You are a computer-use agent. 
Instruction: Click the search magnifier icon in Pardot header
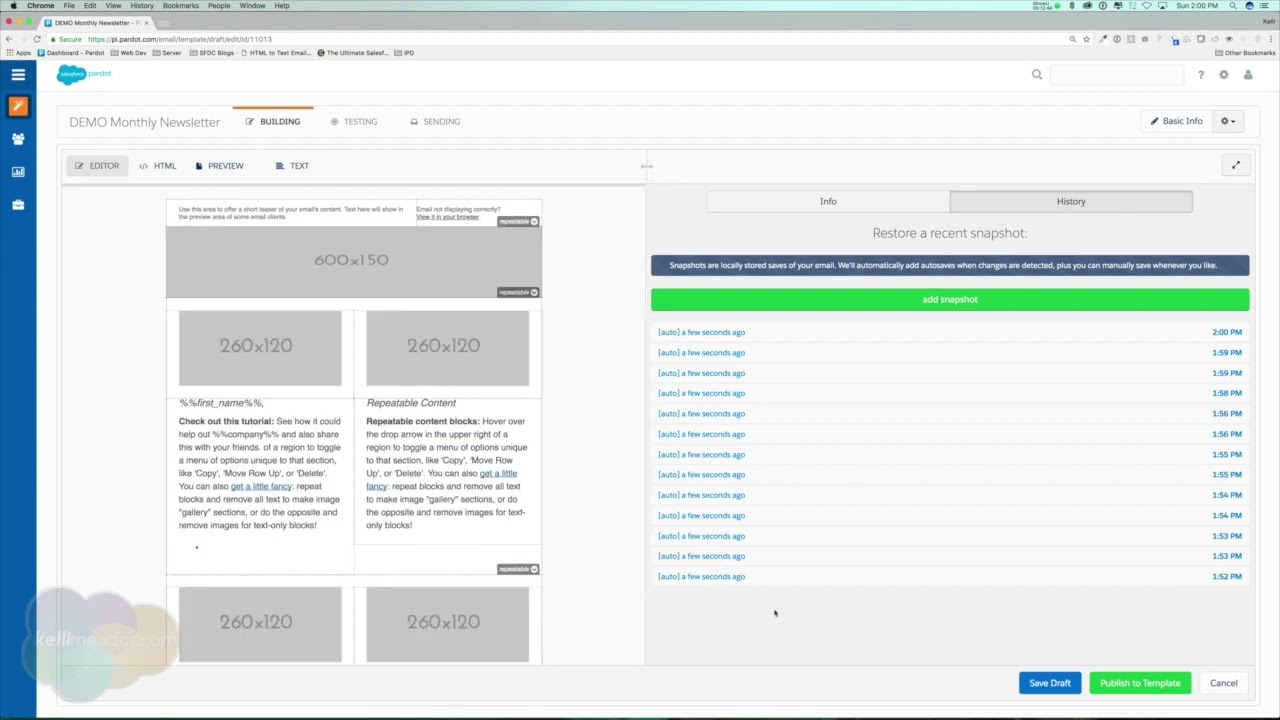(x=1037, y=74)
